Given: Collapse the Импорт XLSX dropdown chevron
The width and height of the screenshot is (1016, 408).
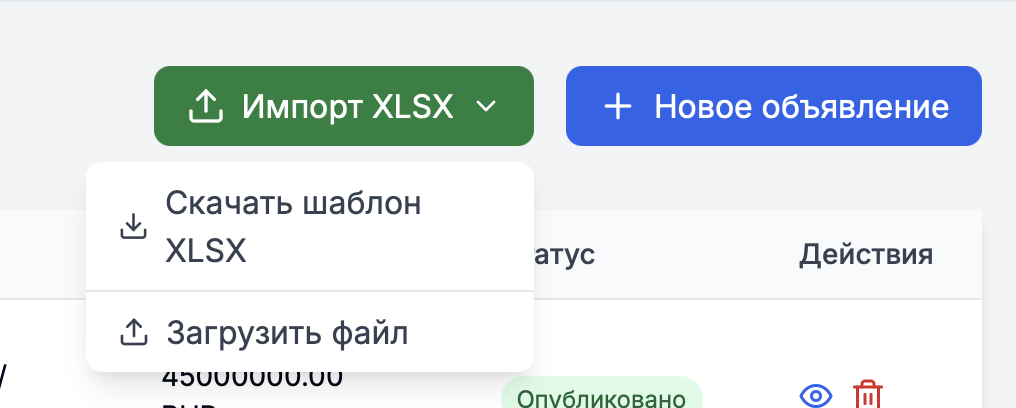Looking at the screenshot, I should click(x=486, y=106).
